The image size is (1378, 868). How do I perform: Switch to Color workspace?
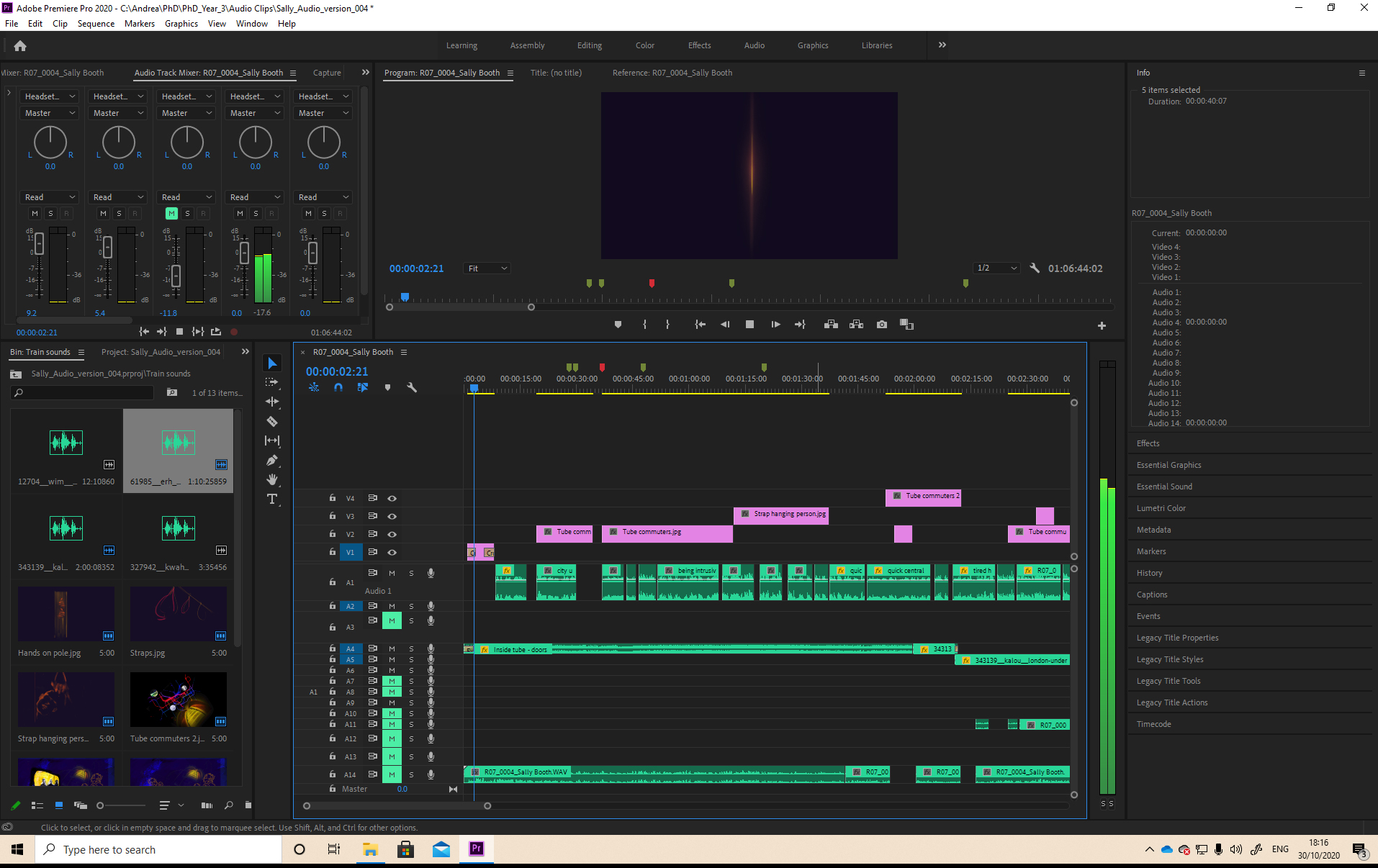645,45
